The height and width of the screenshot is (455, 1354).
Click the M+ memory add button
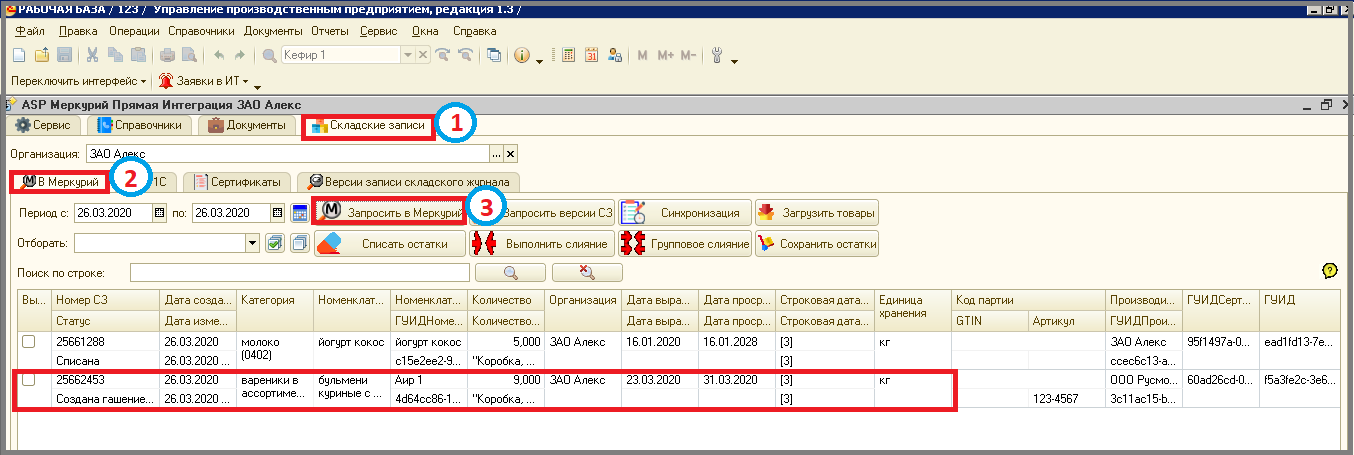click(665, 56)
